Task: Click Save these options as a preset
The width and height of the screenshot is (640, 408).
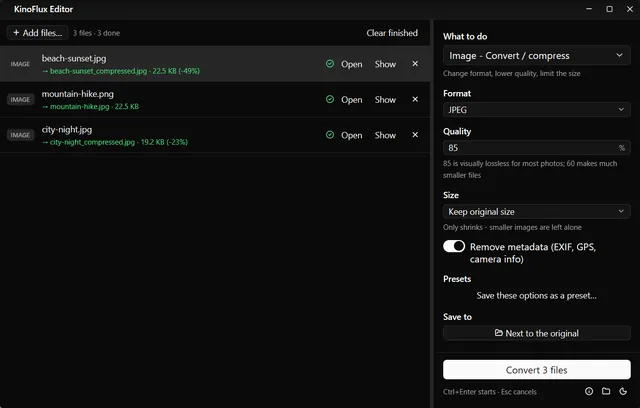Action: tap(536, 295)
